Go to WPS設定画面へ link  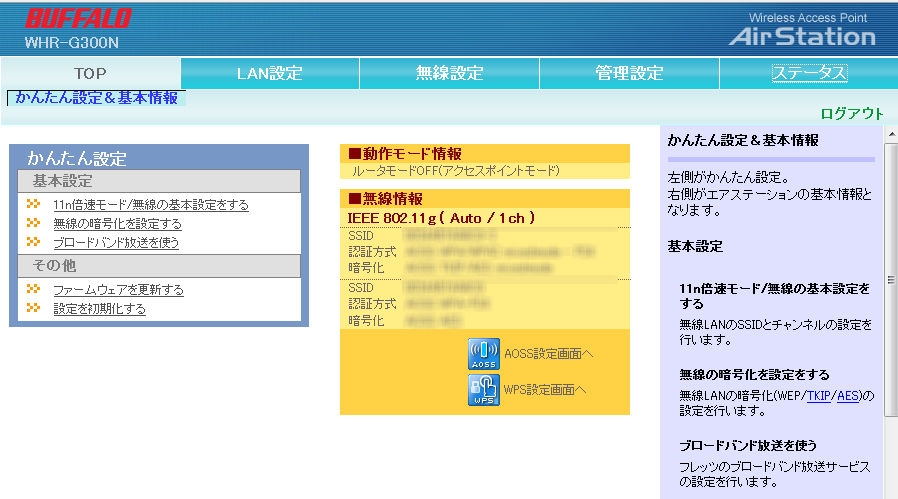[x=544, y=390]
